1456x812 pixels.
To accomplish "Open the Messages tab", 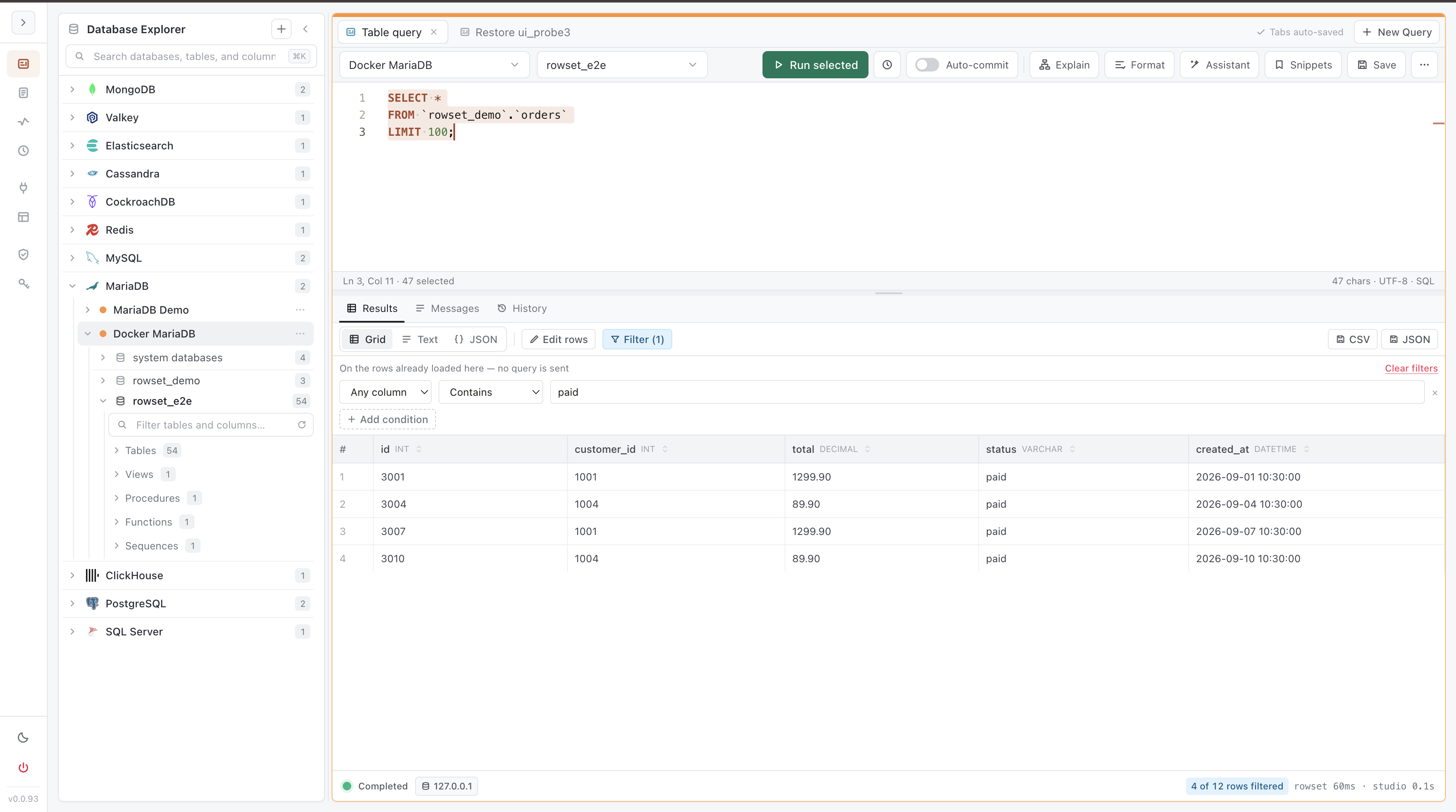I will click(x=447, y=309).
